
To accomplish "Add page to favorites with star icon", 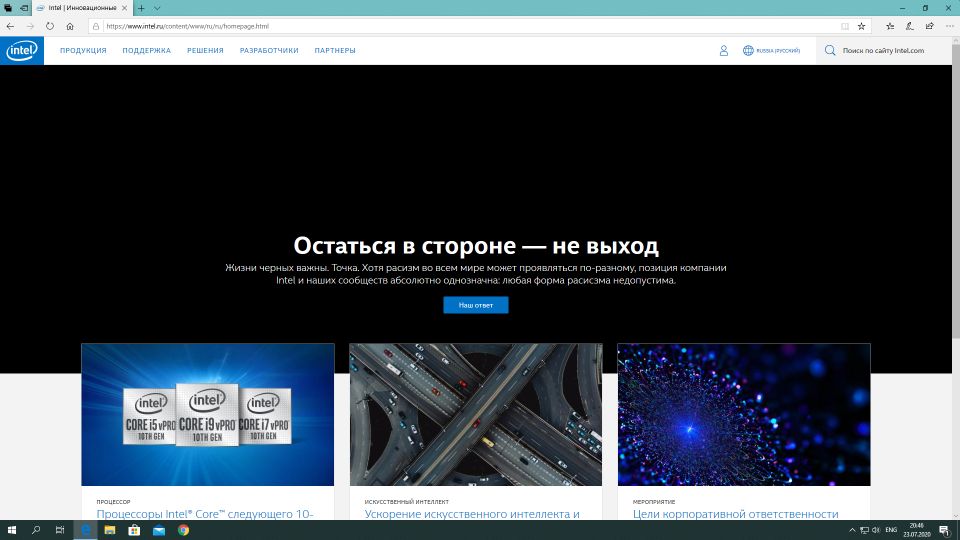I will 861,26.
